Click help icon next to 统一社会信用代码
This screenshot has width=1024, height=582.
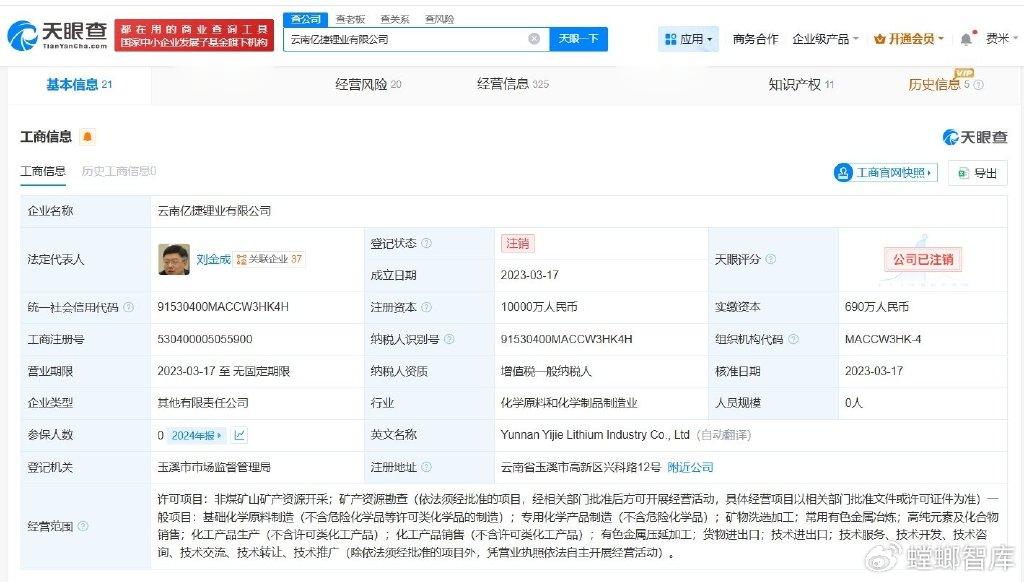click(x=129, y=307)
